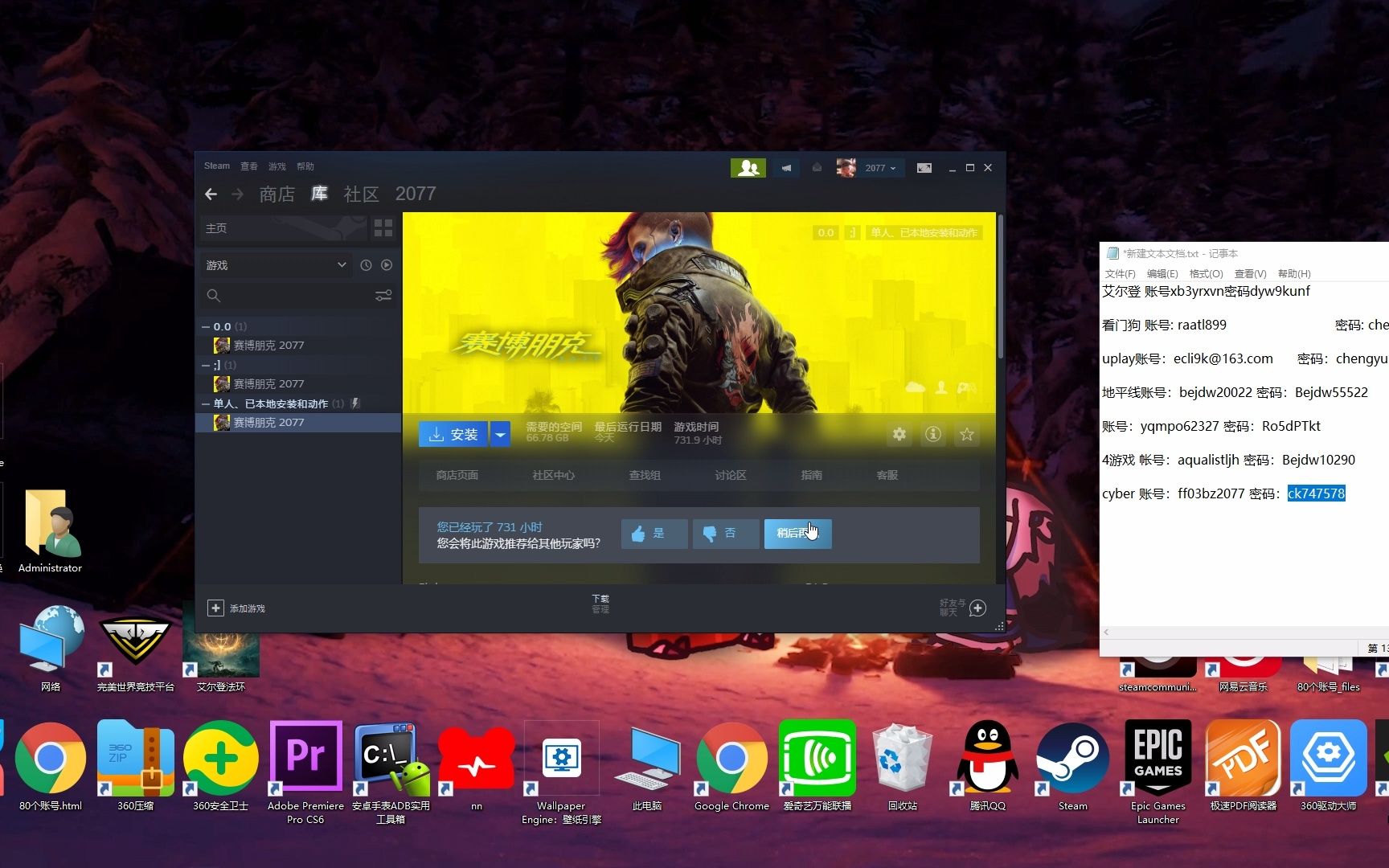Click the Steam game page scrollbar
The width and height of the screenshot is (1389, 868).
pyautogui.click(x=1000, y=286)
